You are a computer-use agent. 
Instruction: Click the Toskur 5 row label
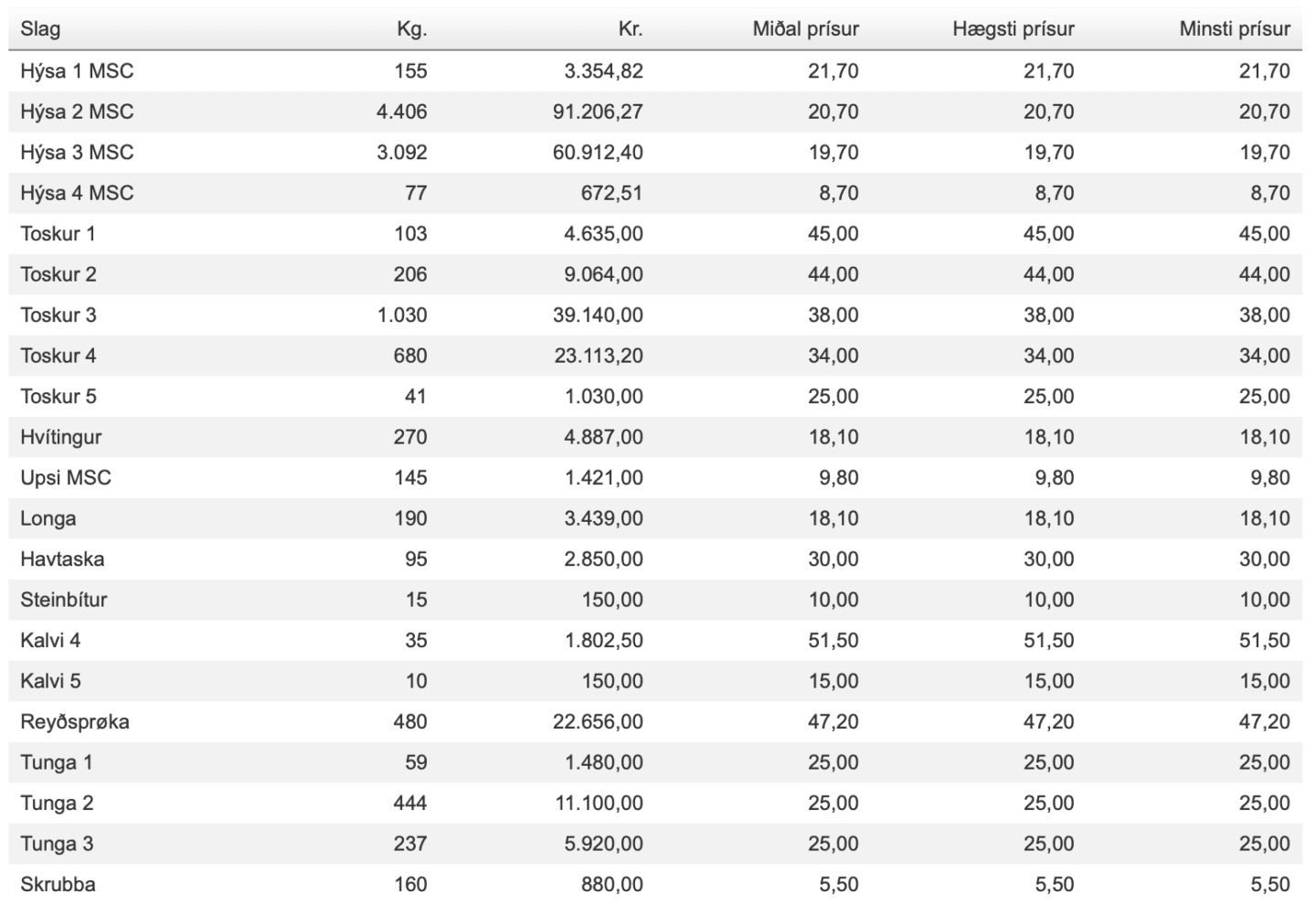tap(58, 397)
